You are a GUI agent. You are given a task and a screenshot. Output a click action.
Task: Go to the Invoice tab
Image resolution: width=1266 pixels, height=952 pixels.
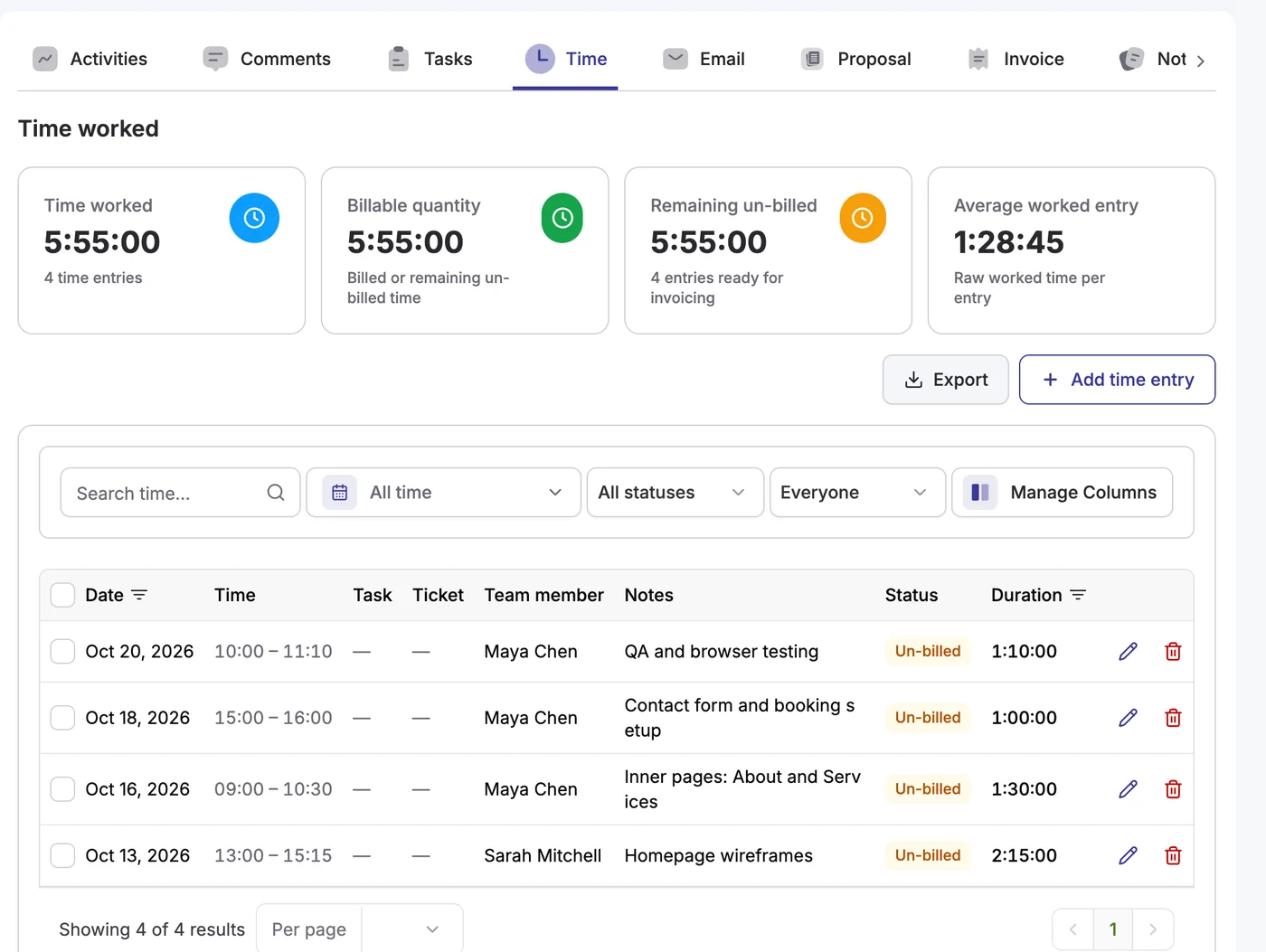point(1016,60)
